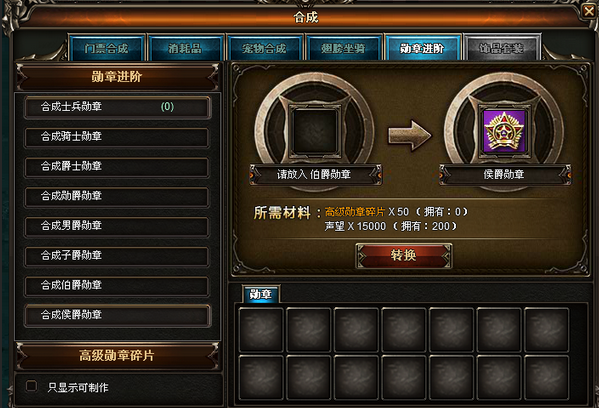The width and height of the screenshot is (599, 408).
Task: Click the arrow between medal slots
Action: pos(410,135)
